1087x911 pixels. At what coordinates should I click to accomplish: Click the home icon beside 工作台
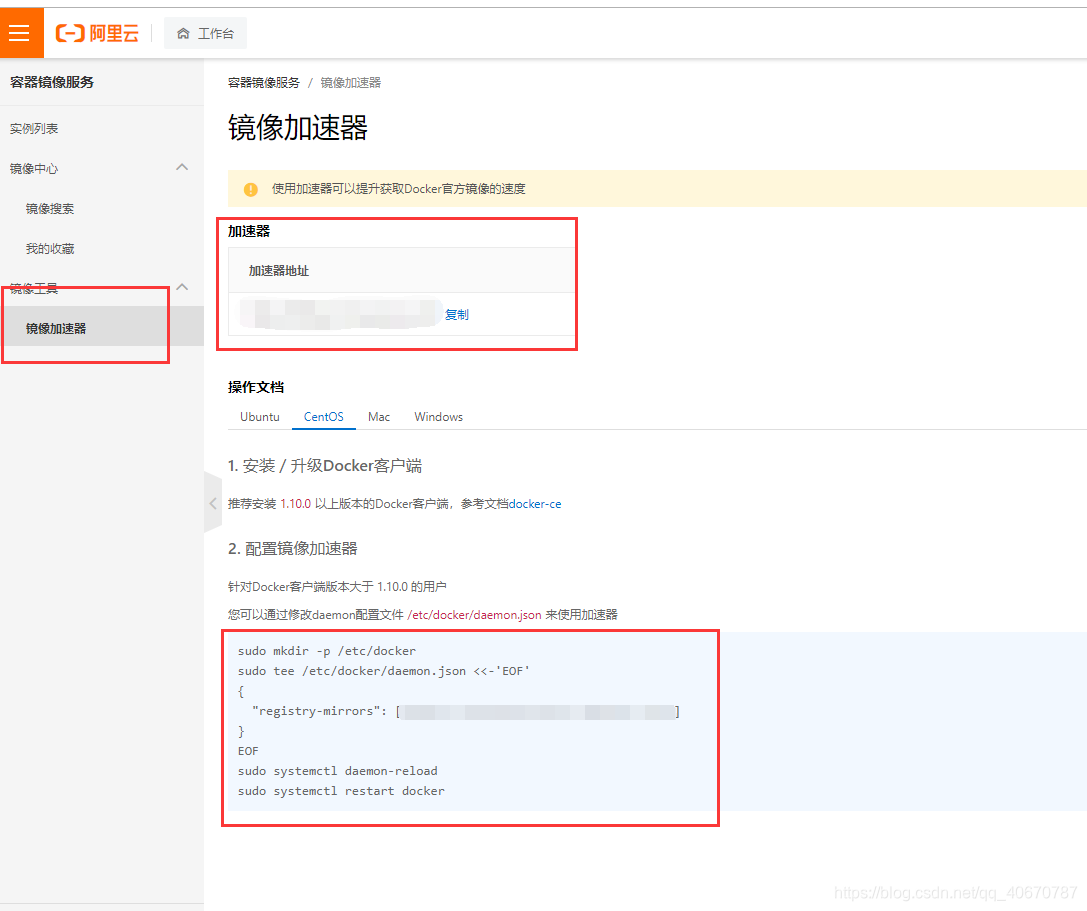pyautogui.click(x=183, y=33)
